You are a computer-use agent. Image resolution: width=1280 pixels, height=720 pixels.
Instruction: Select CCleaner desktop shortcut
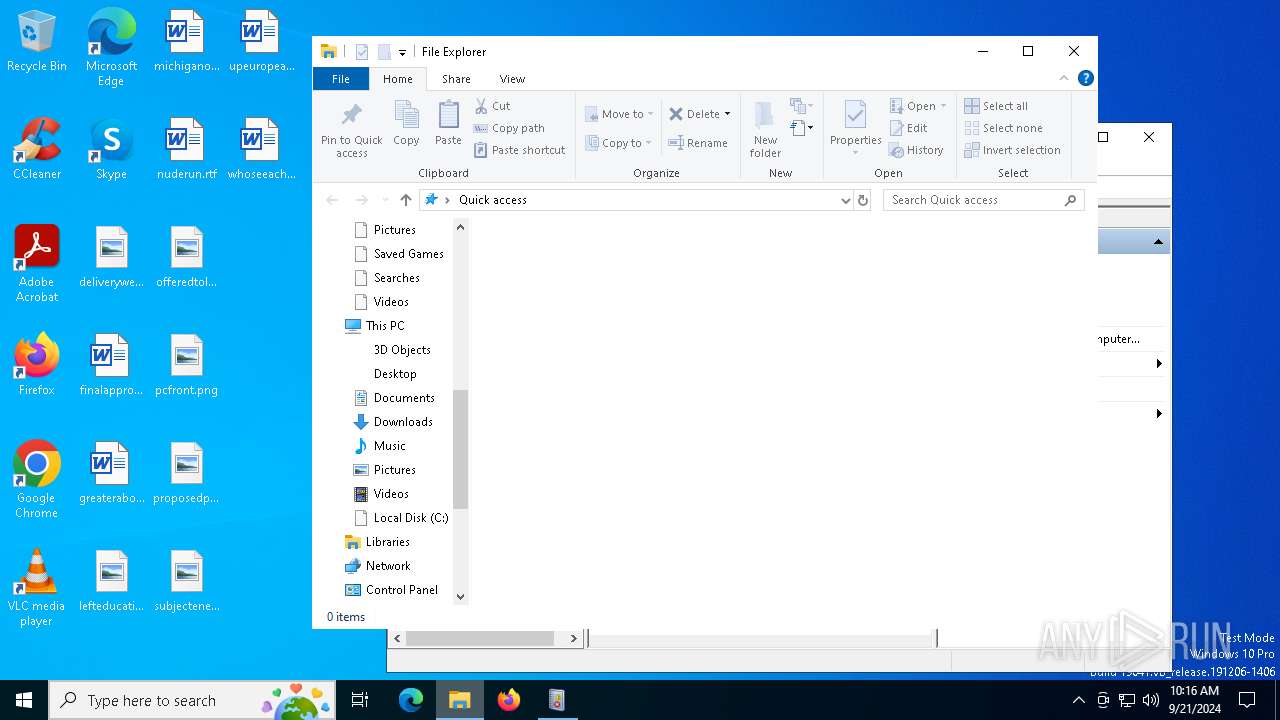pos(37,150)
